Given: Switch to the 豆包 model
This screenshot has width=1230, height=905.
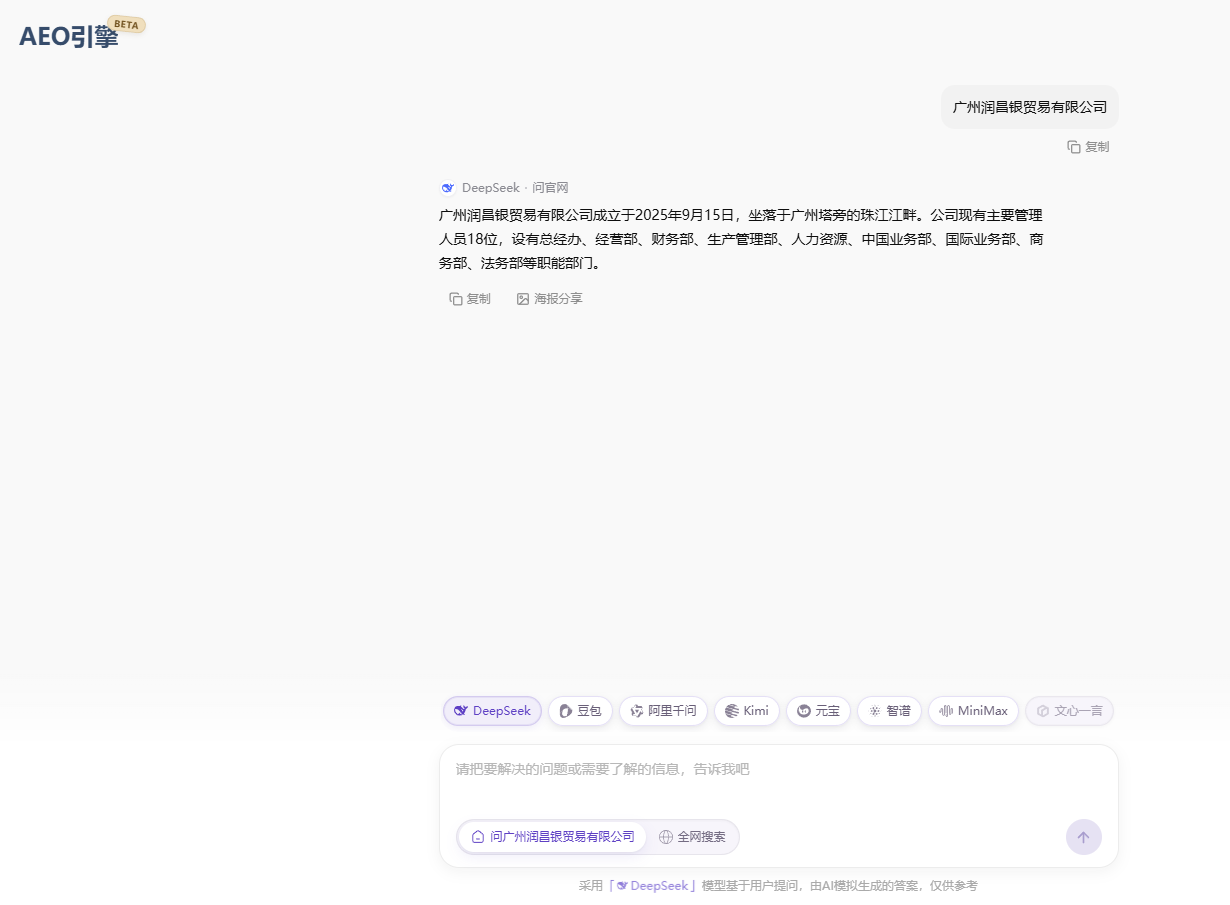Looking at the screenshot, I should [x=580, y=711].
